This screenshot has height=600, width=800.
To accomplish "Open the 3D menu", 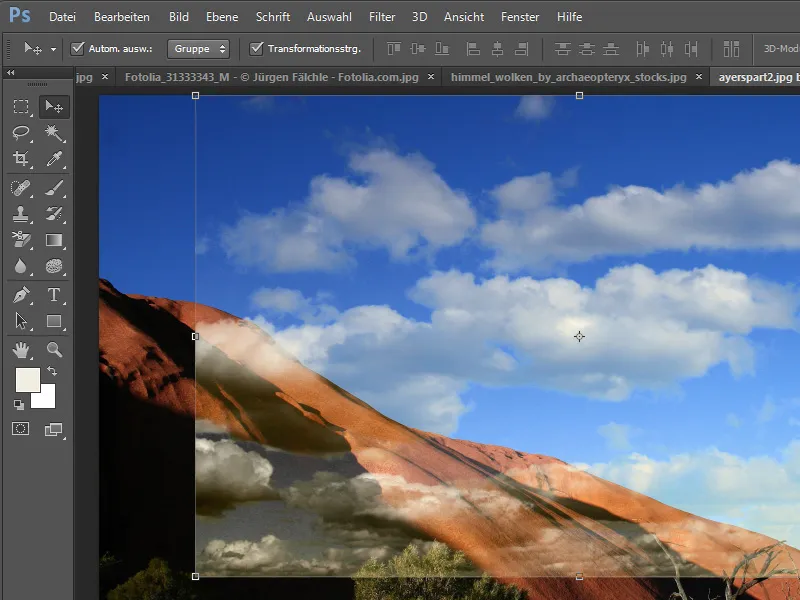I will (x=419, y=17).
